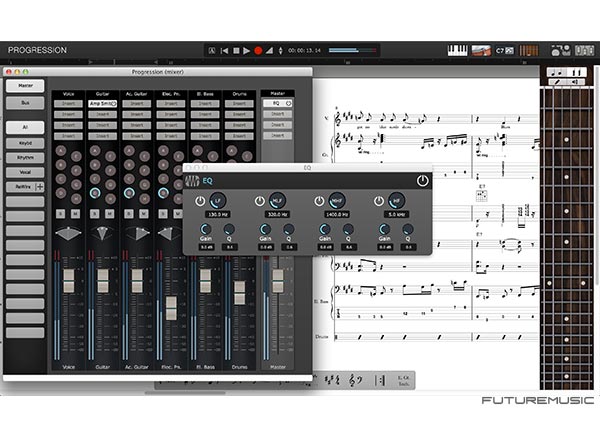Screen dimensions: 600x431
Task: Click the LF frequency knob in the EQ
Action: pyautogui.click(x=218, y=201)
